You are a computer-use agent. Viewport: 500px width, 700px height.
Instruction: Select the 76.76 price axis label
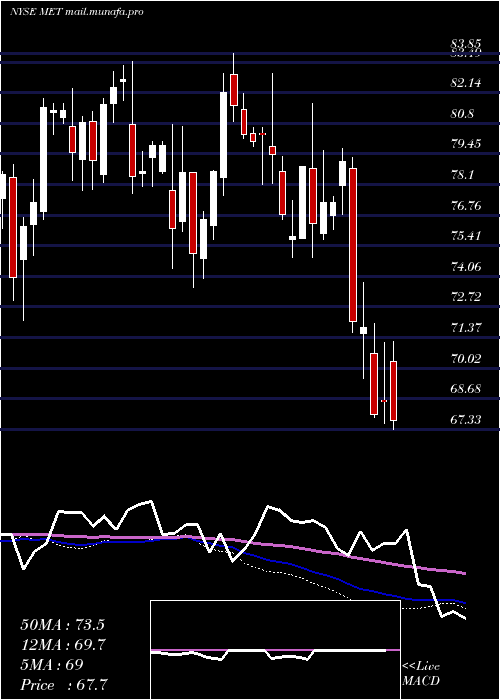466,206
